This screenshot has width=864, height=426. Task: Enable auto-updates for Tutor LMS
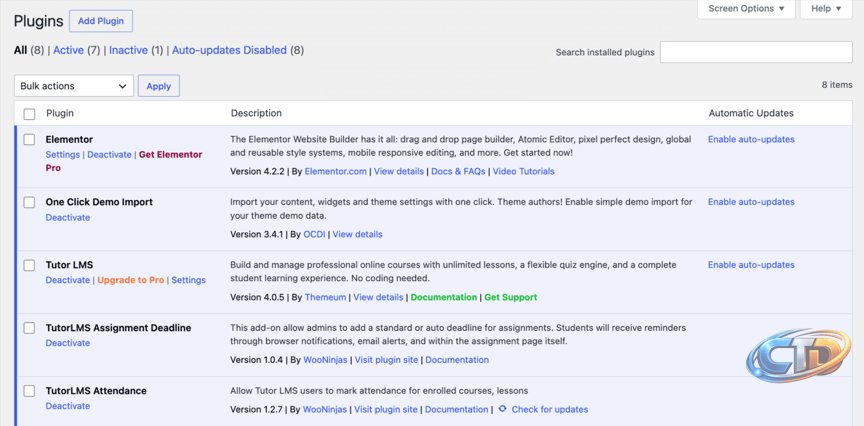click(751, 265)
